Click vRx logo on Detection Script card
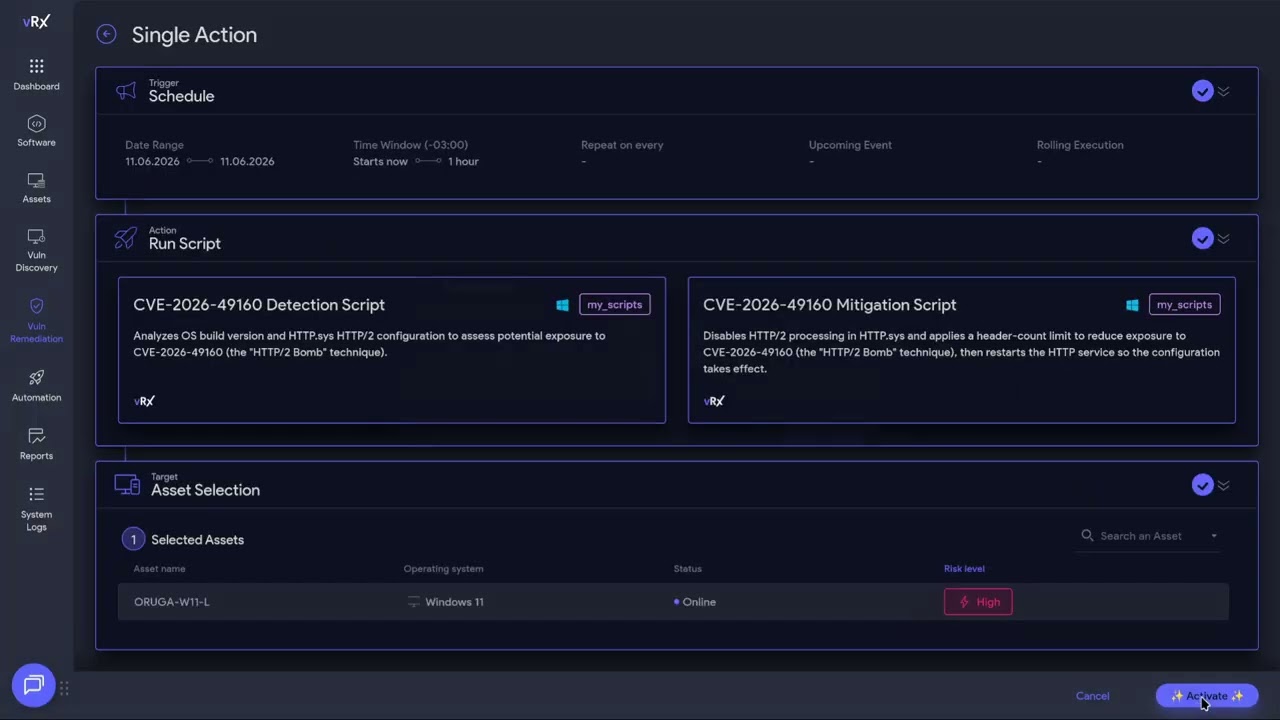 [x=144, y=401]
